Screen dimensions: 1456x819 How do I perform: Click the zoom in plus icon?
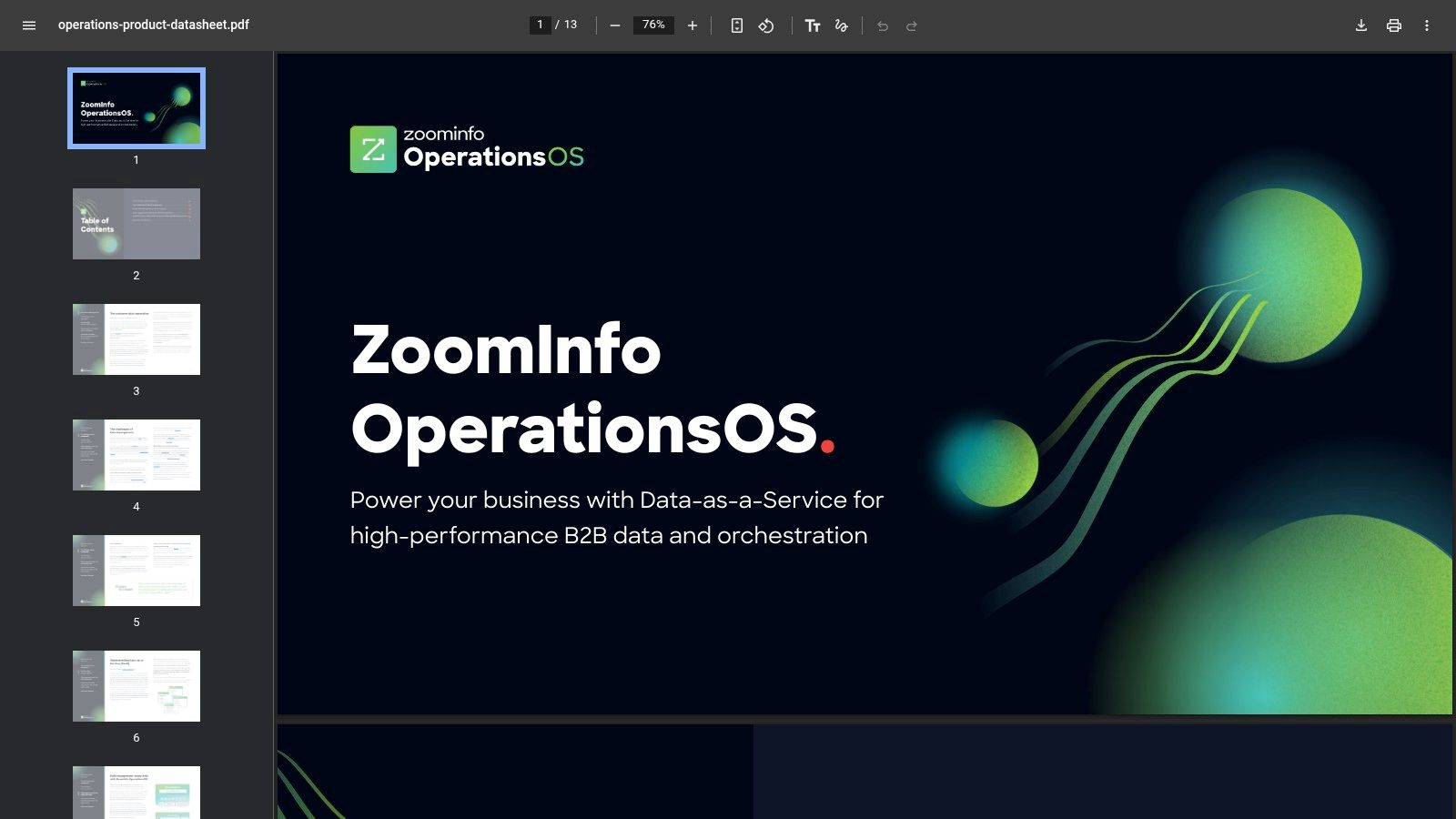tap(693, 25)
